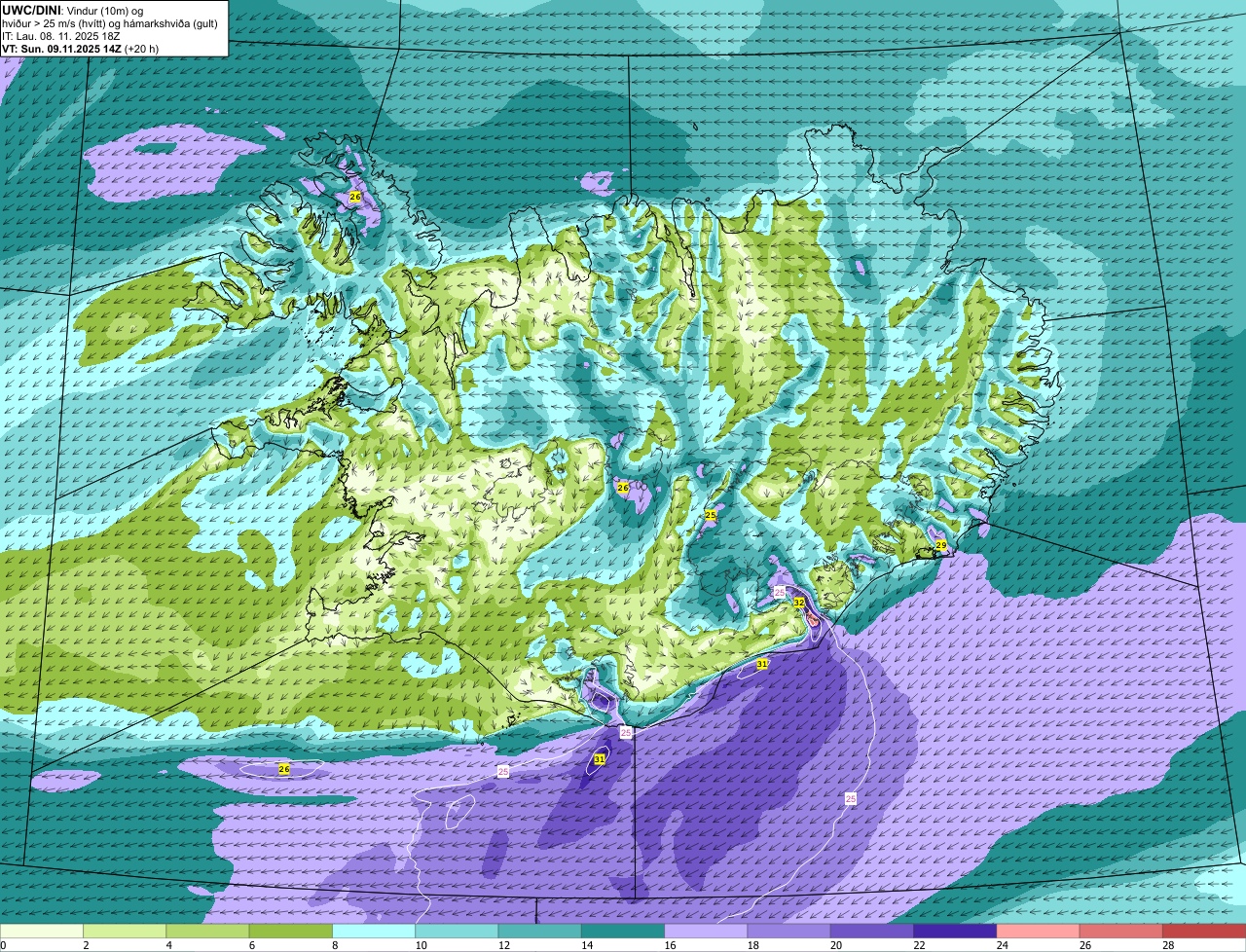Image resolution: width=1246 pixels, height=952 pixels.
Task: Click the yellow gust marker 29 on the east coast
Action: click(941, 546)
